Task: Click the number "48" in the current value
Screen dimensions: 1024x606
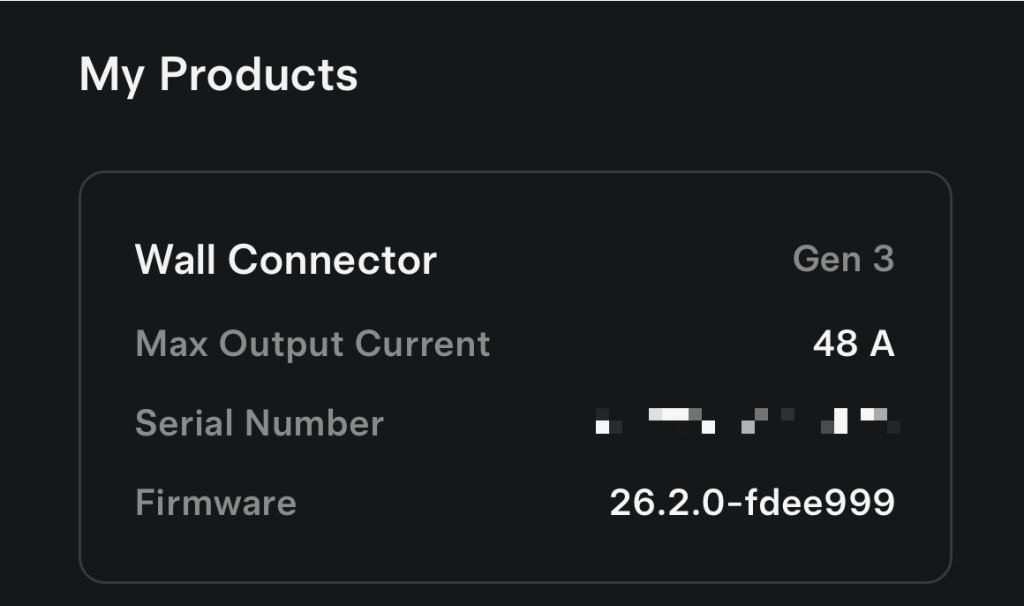Action: tap(835, 344)
